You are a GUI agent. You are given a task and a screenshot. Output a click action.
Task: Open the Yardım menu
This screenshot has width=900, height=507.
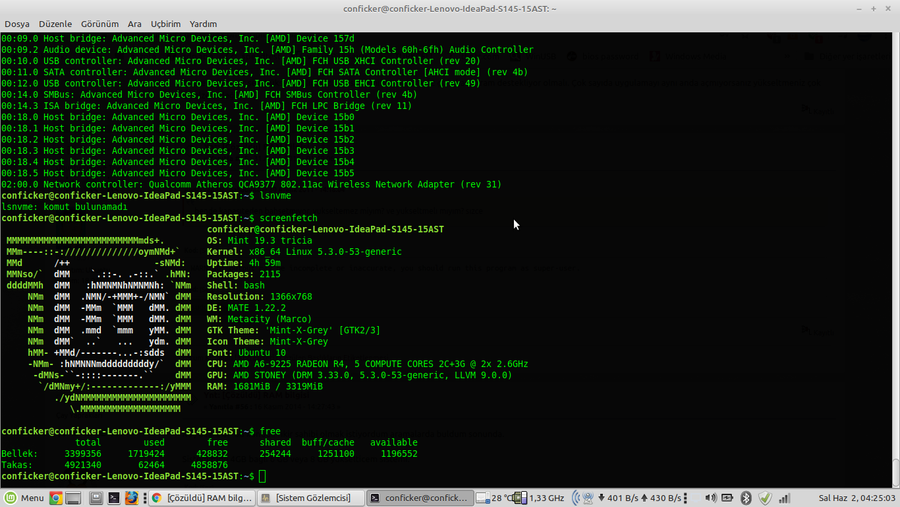click(203, 24)
